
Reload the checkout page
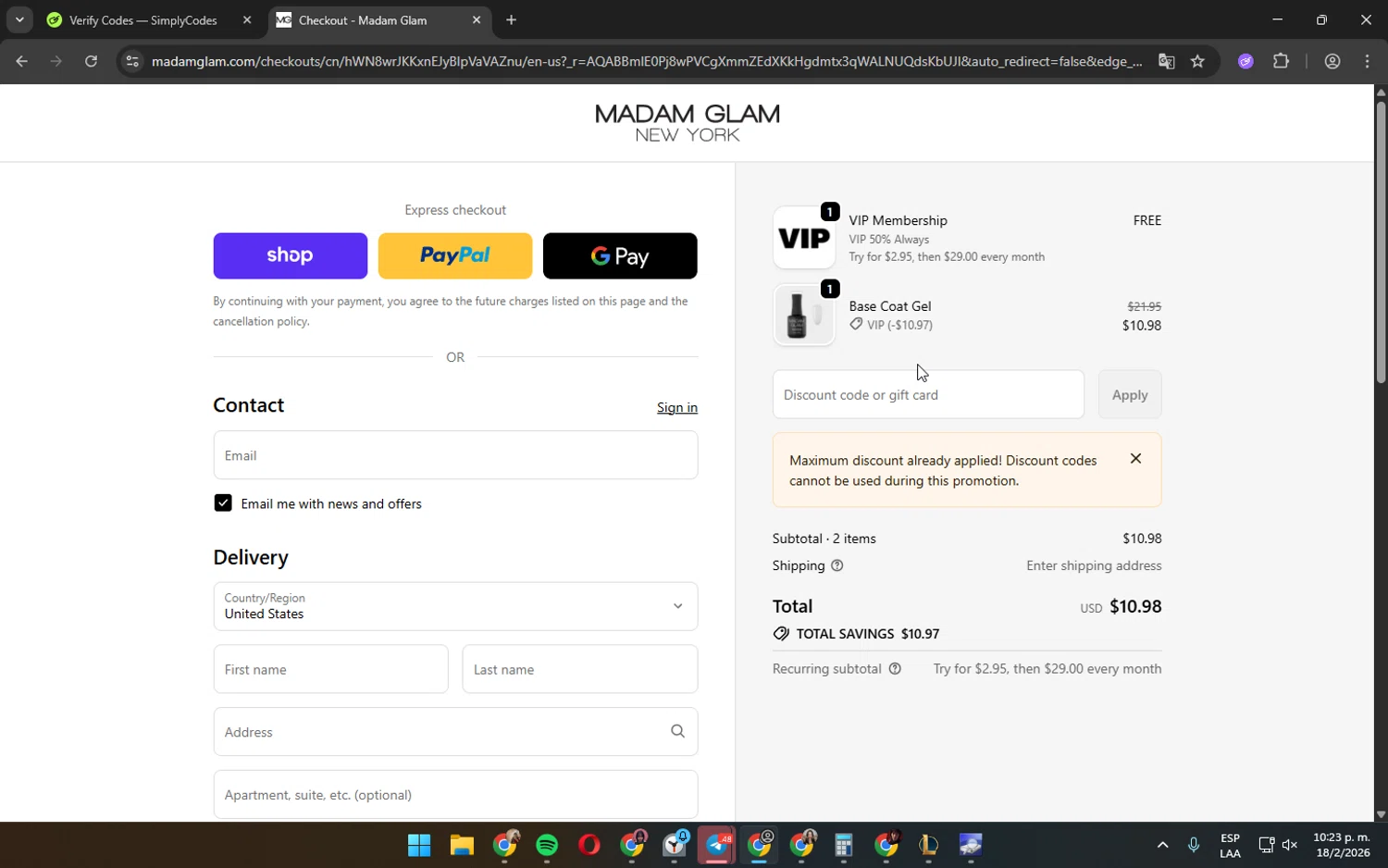tap(91, 61)
